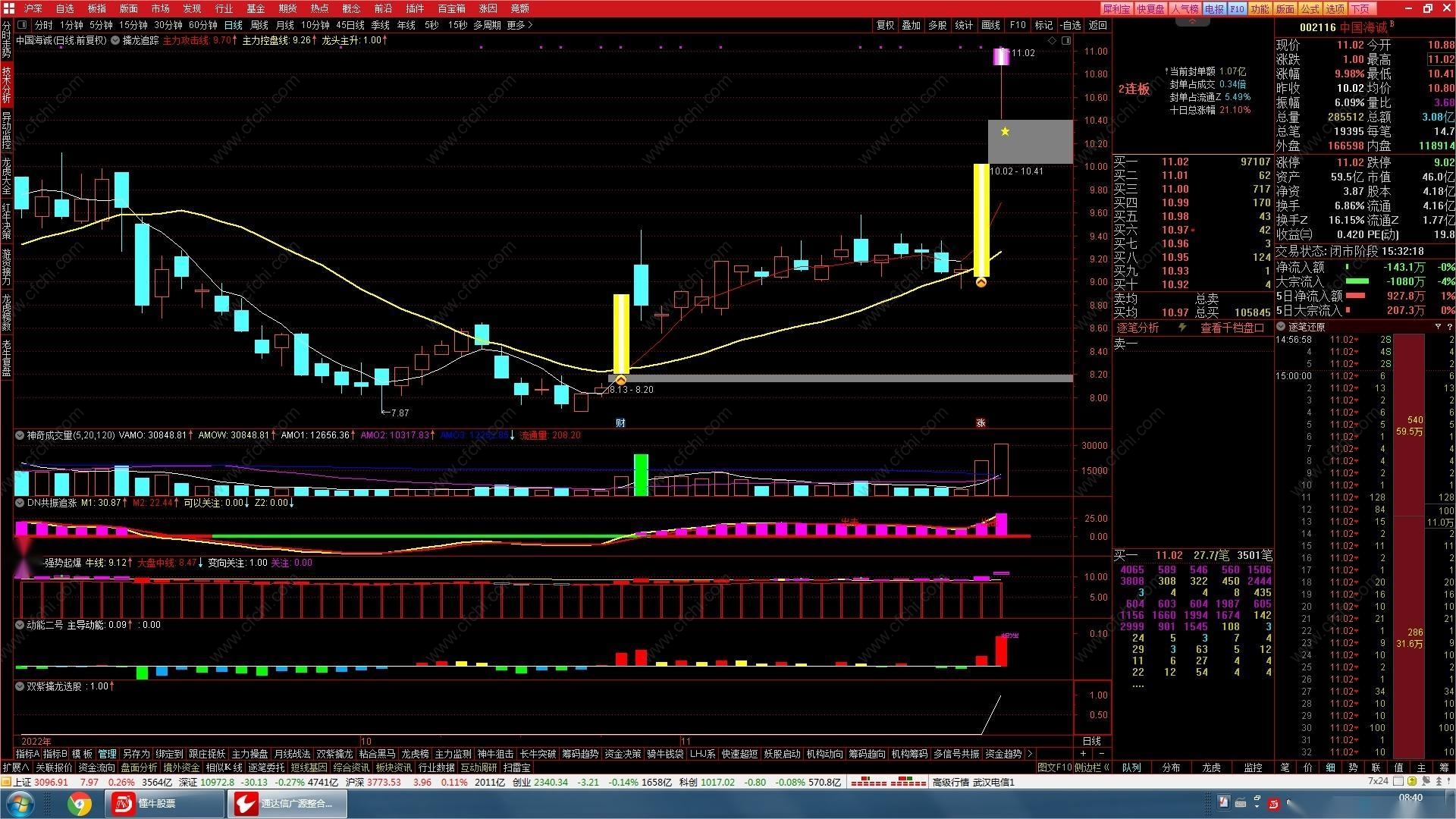Click the yellow star marker on the chart

point(1005,132)
